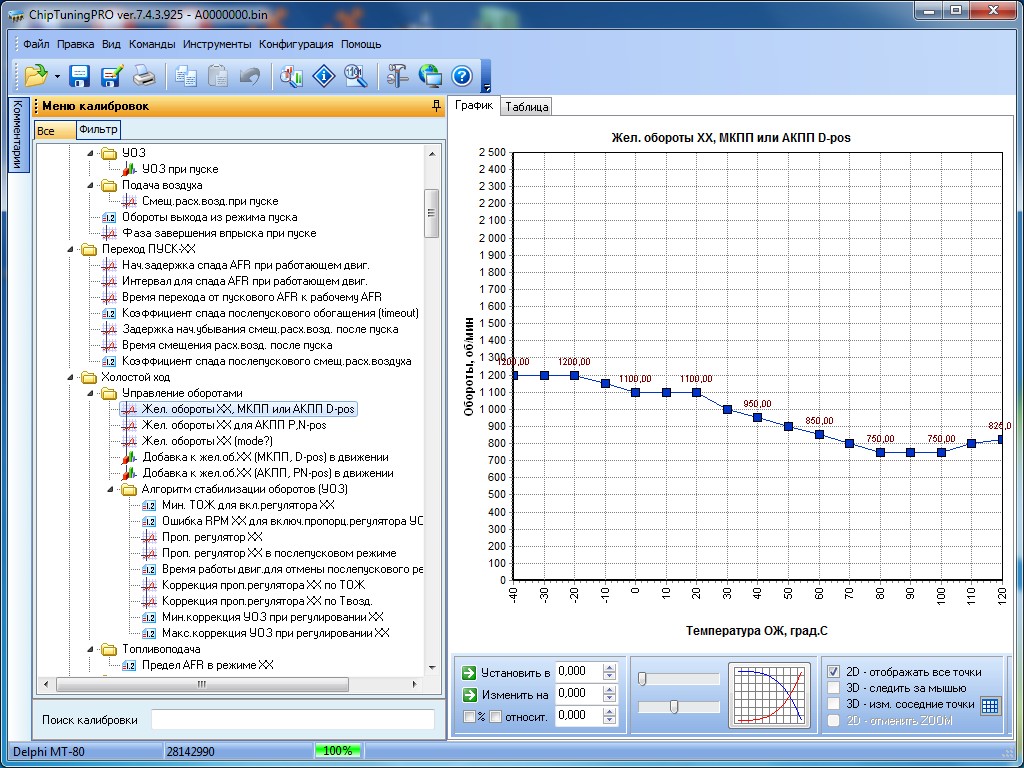Open settings with hammer and wrench icon
The width and height of the screenshot is (1024, 768).
(x=398, y=76)
